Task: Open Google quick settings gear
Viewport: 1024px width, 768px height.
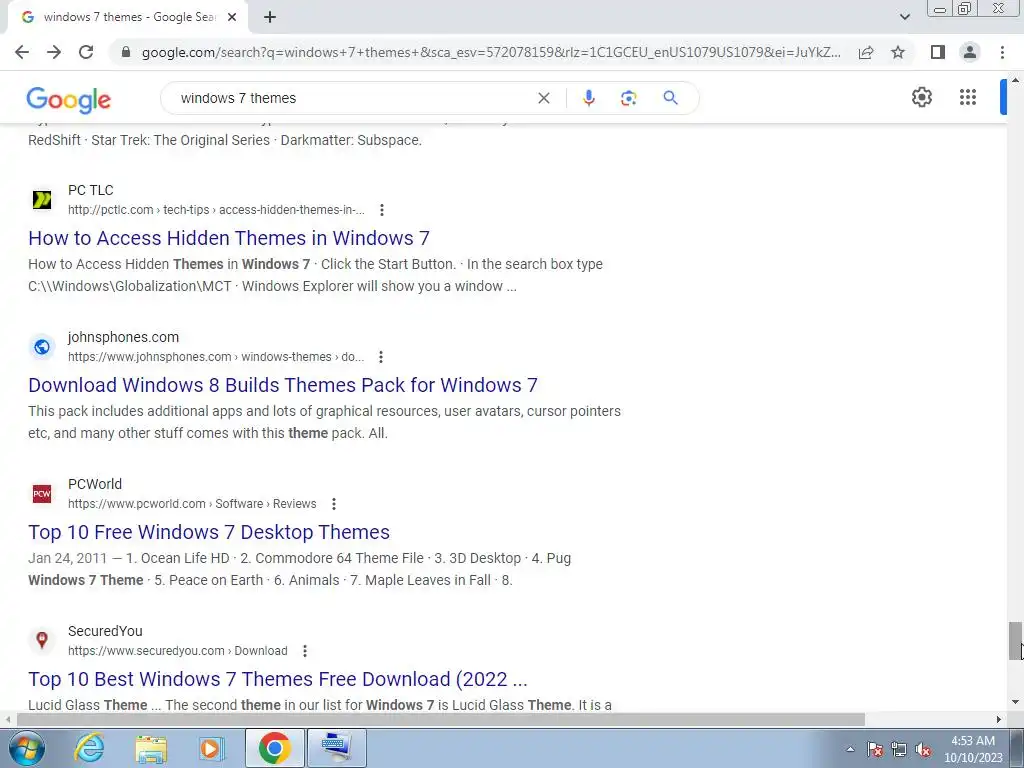Action: click(x=921, y=97)
